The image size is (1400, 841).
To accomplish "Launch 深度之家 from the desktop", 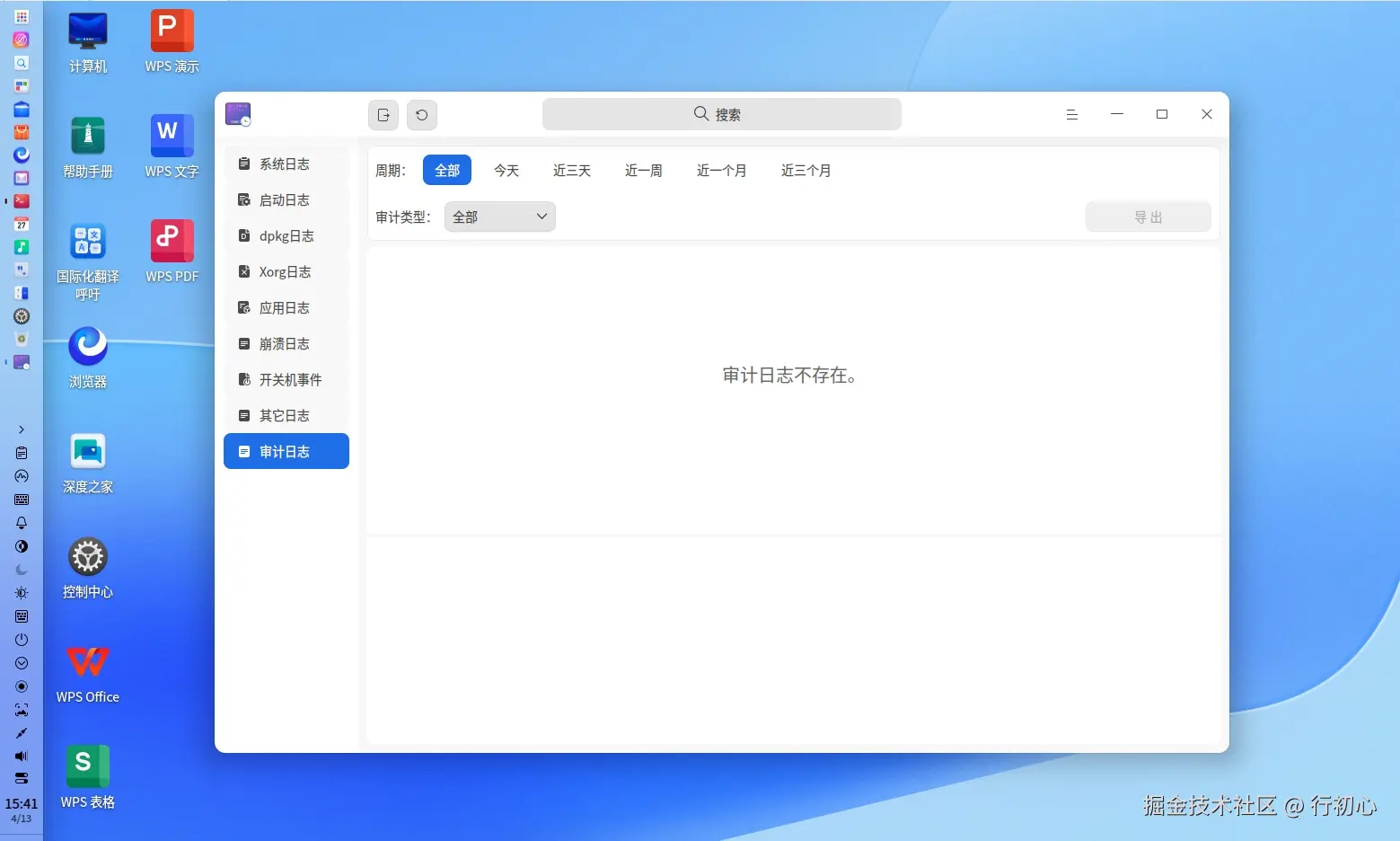I will click(86, 452).
